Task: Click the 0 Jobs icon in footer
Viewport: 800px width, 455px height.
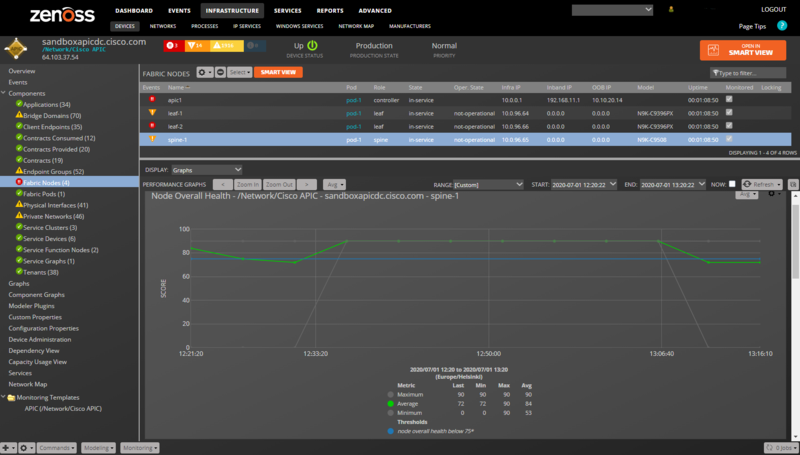Action: (x=769, y=448)
